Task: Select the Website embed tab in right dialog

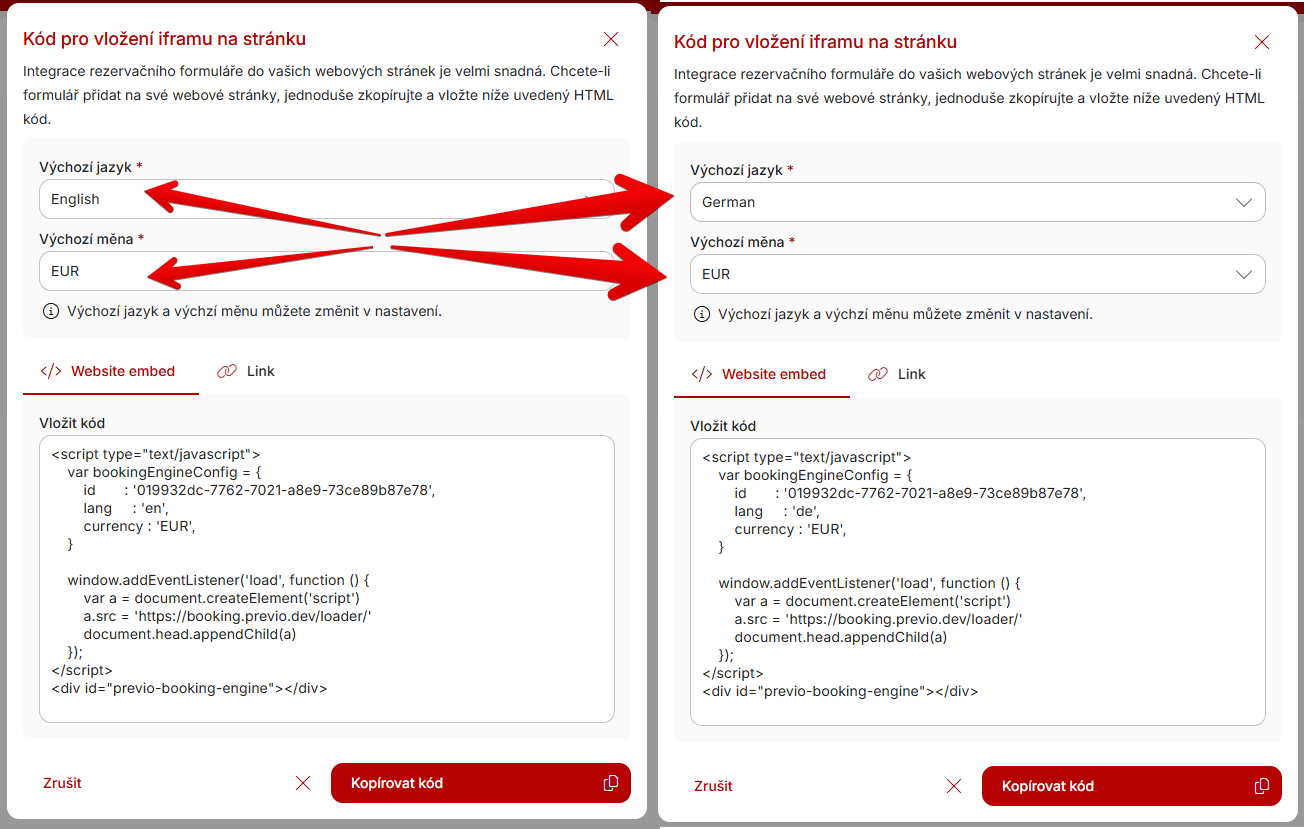Action: point(761,374)
